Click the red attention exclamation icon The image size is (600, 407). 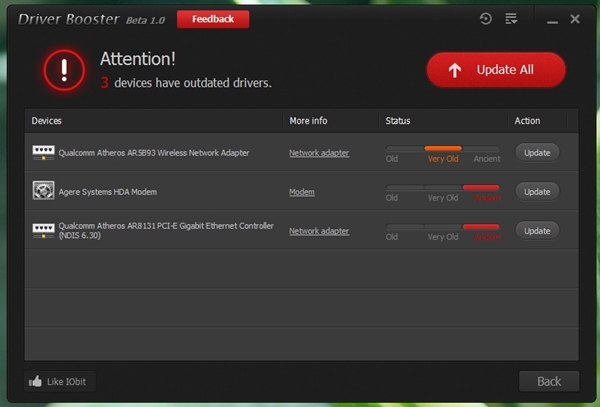[x=64, y=70]
